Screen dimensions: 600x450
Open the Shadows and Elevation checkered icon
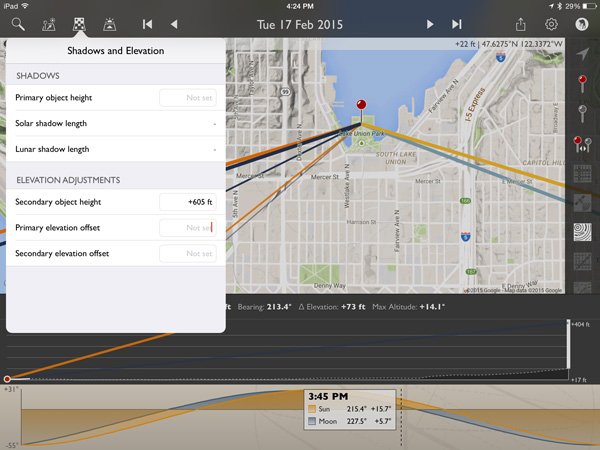click(x=78, y=23)
